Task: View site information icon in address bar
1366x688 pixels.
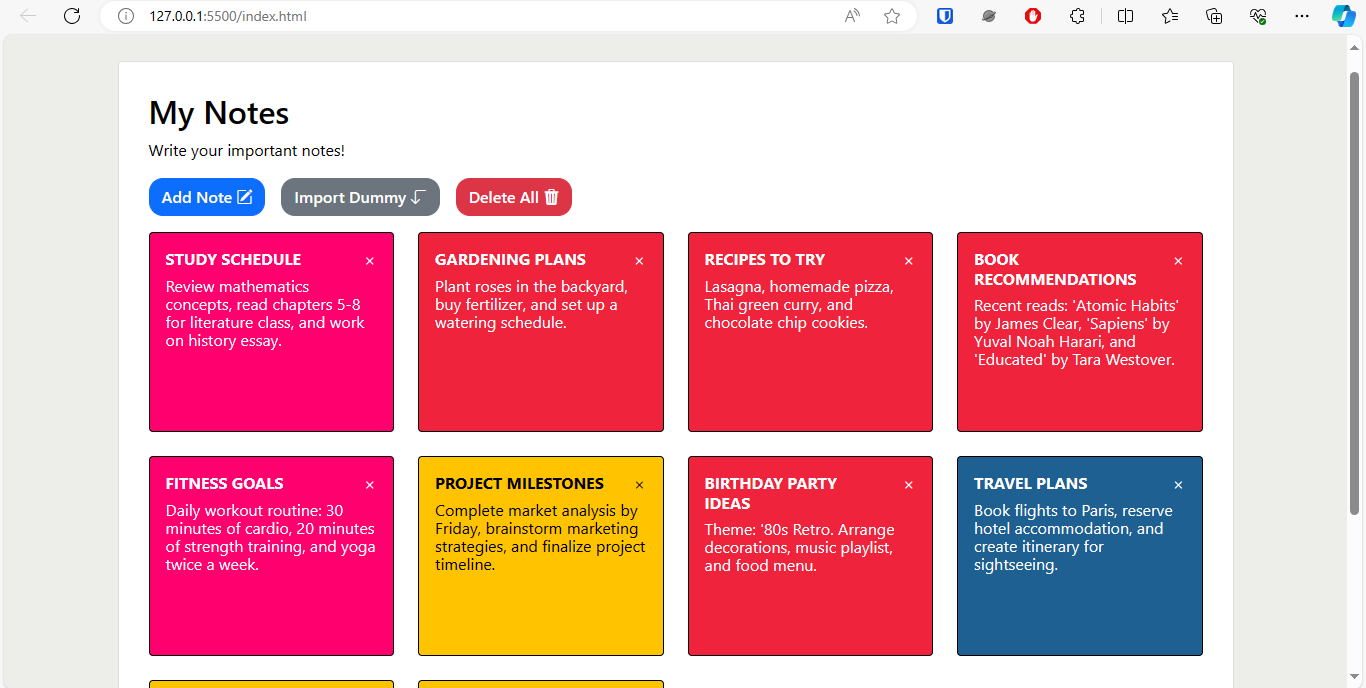Action: coord(125,16)
